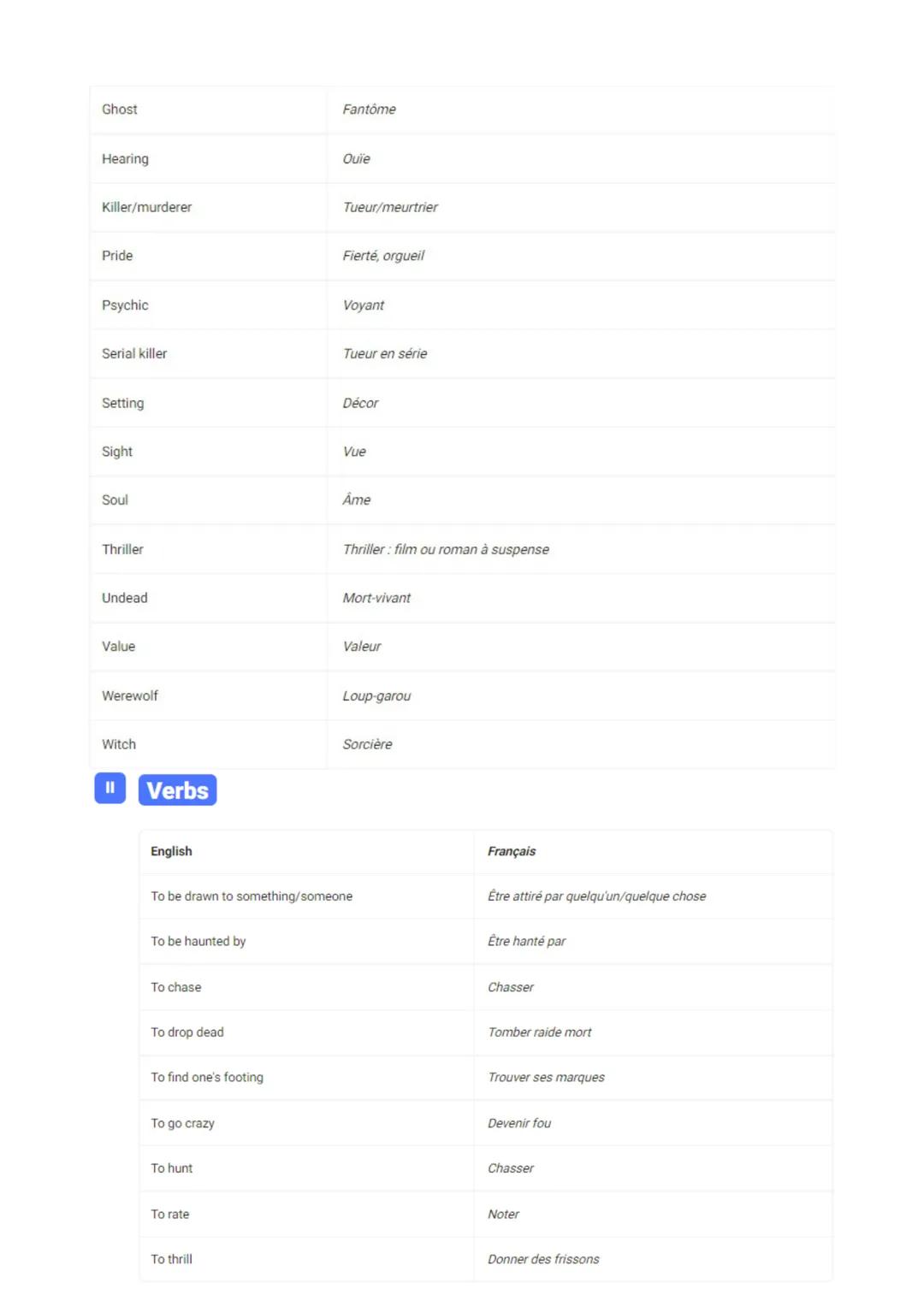Select the To go crazy verb
This screenshot has width=924, height=1307.
pyautogui.click(x=182, y=1123)
